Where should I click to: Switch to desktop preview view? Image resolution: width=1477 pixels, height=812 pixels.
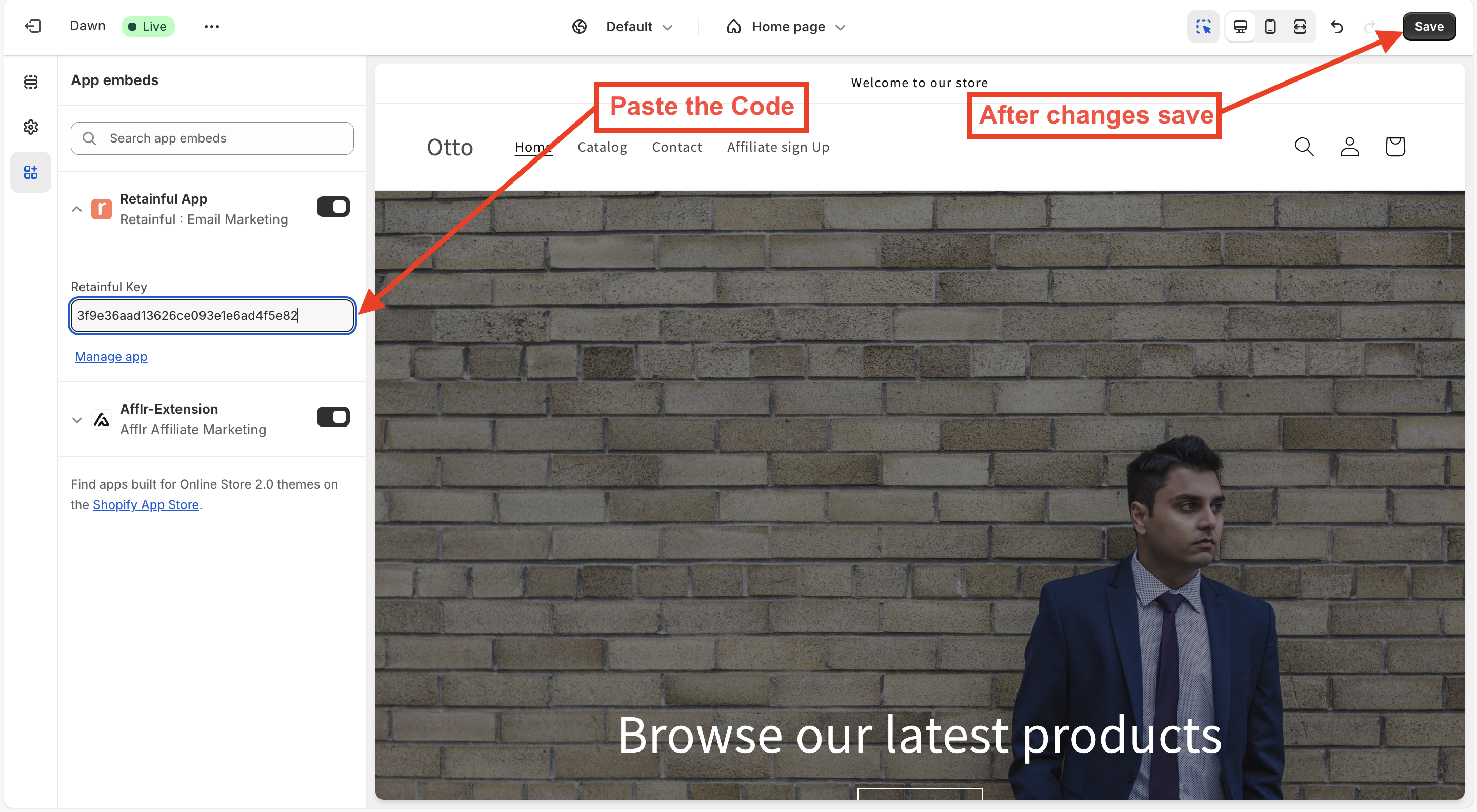coord(1240,26)
